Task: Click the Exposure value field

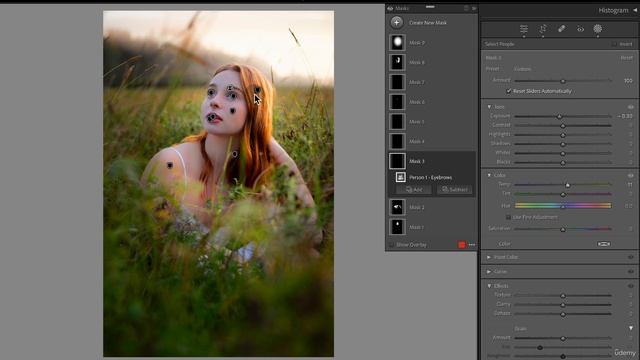Action: coord(624,116)
